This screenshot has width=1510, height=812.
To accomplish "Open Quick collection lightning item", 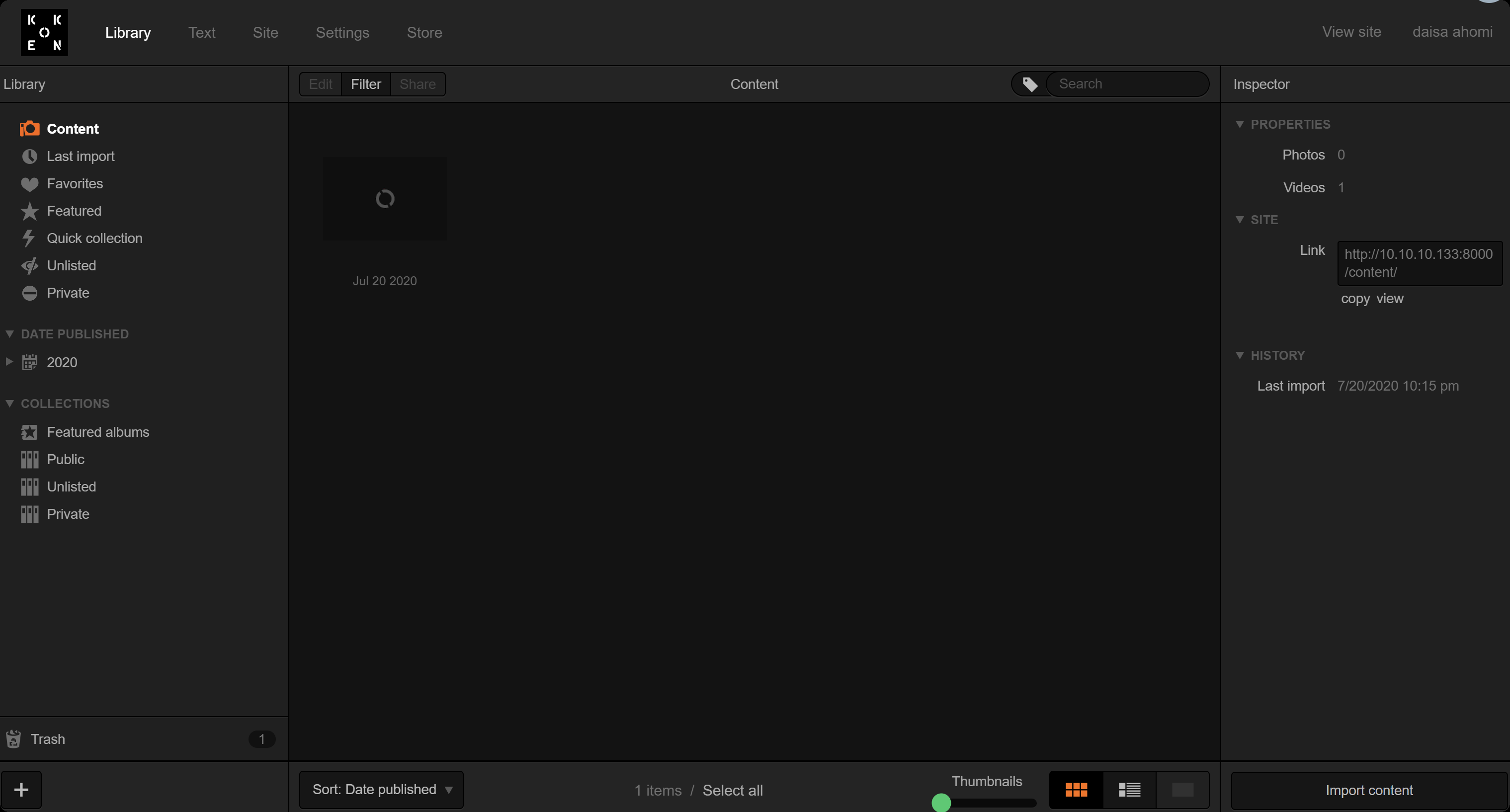I will click(94, 239).
